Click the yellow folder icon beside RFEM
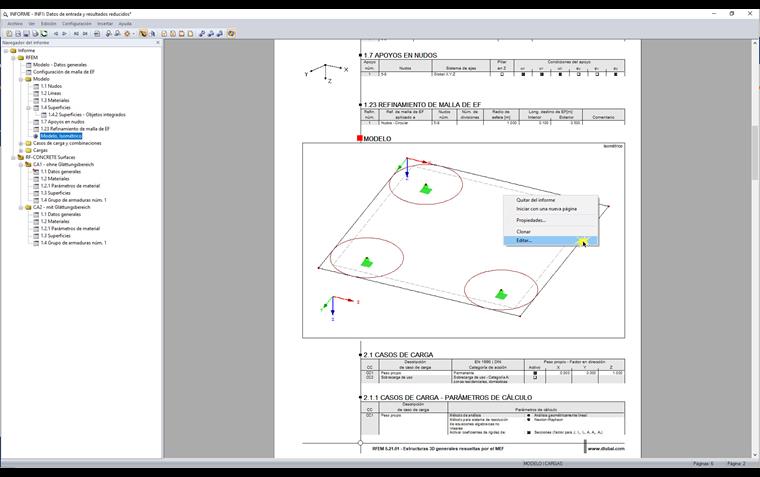The width and height of the screenshot is (760, 477). point(21,57)
